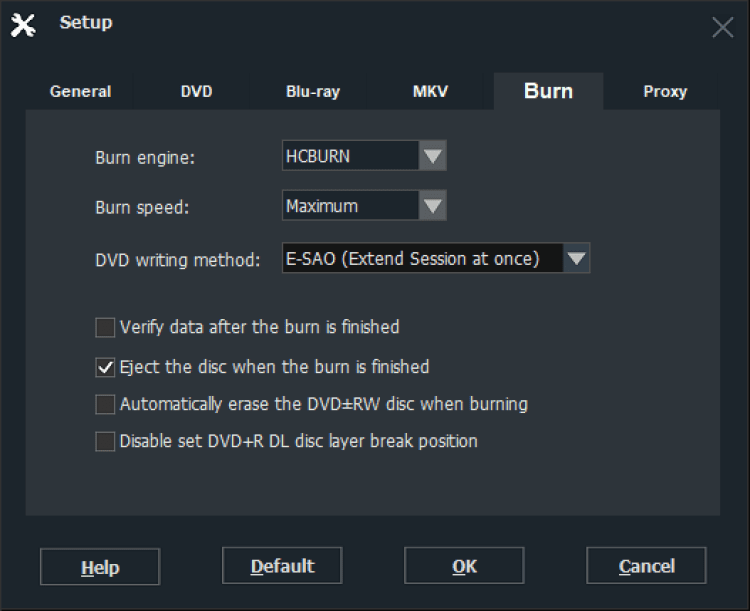Viewport: 750px width, 611px height.
Task: Close the Setup dialog with X
Action: [x=722, y=27]
